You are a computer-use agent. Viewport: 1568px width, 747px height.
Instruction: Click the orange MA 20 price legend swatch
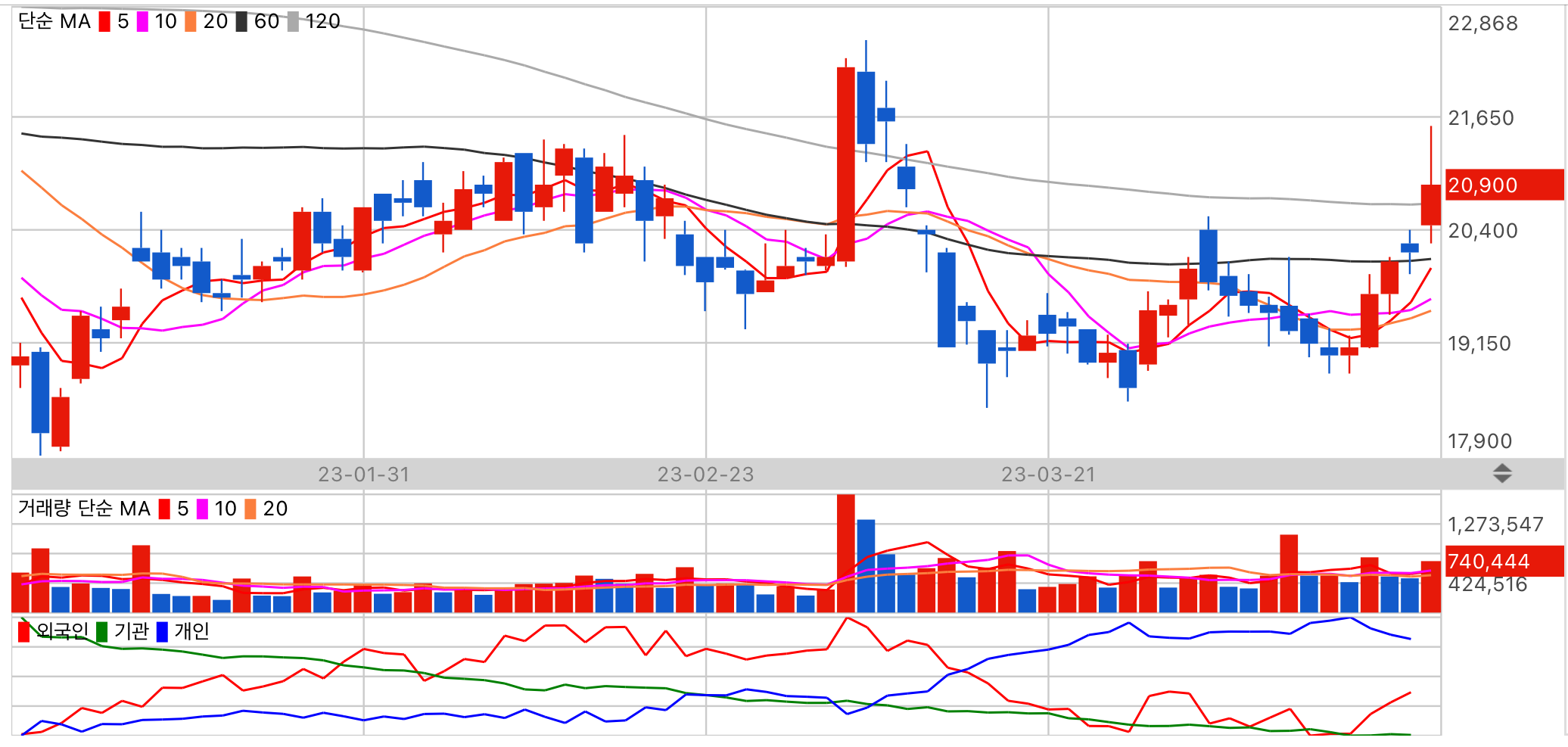tap(191, 22)
